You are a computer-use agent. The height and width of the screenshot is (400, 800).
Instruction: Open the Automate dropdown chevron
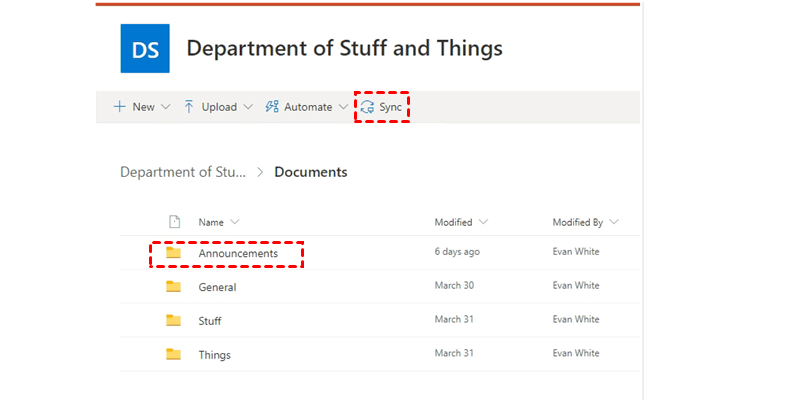point(342,107)
